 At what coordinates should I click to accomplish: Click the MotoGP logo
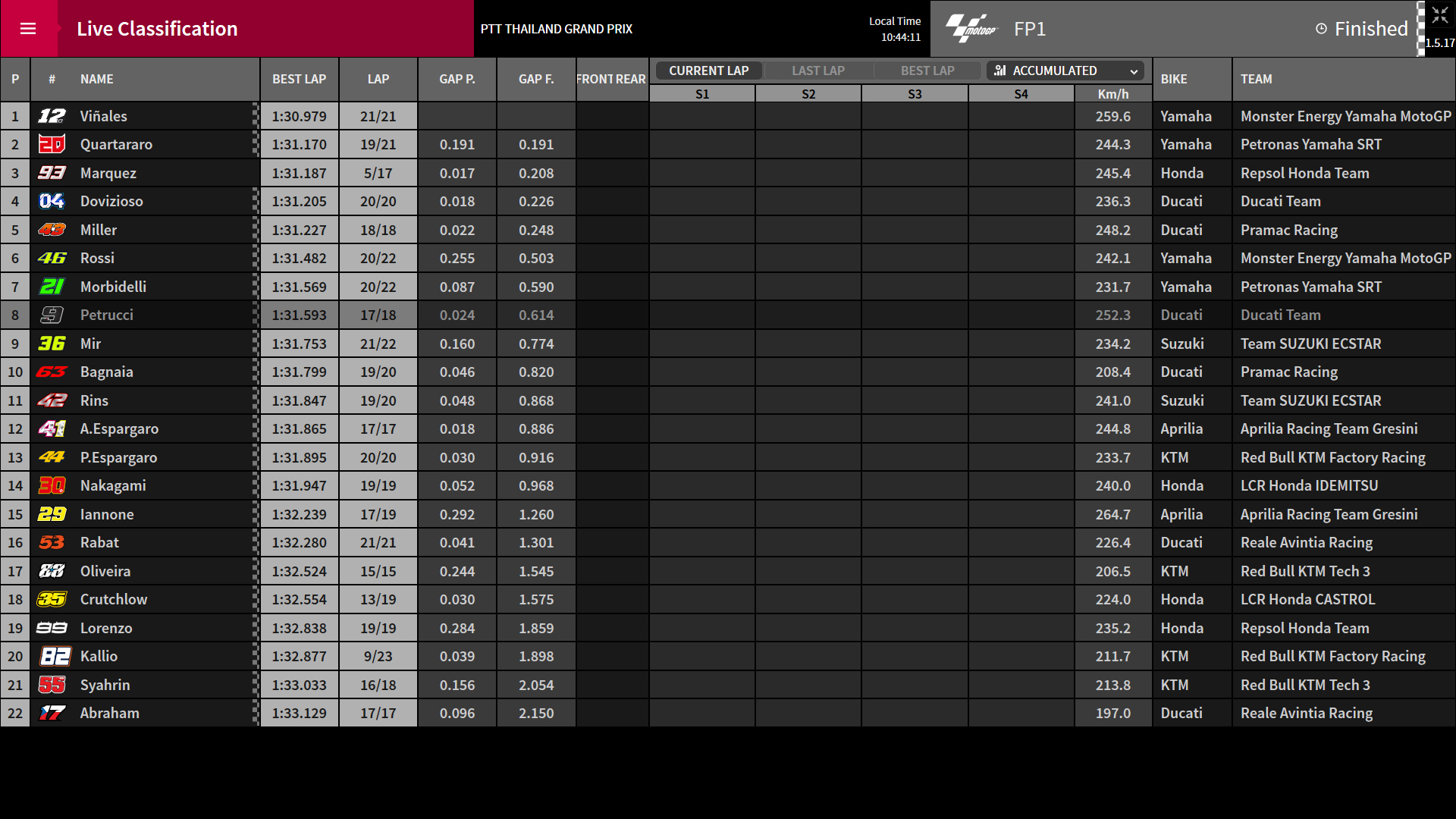[x=971, y=29]
